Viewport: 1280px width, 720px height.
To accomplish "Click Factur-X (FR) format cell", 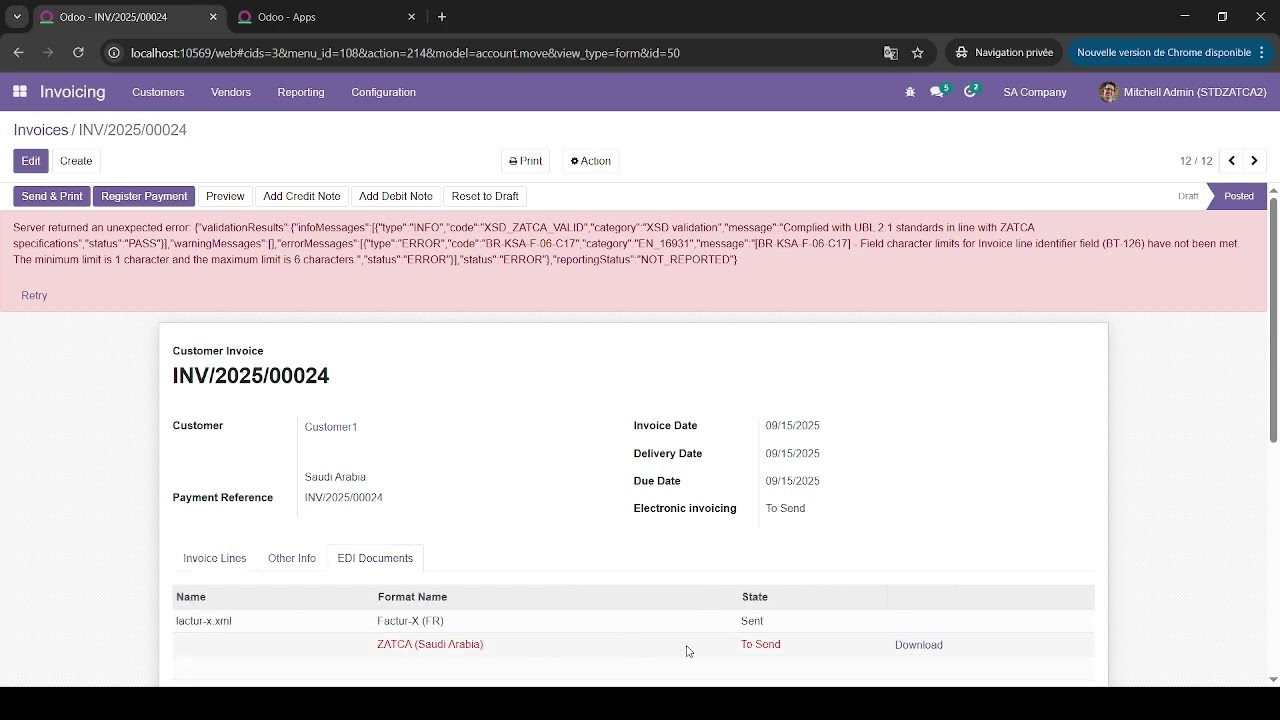I will [410, 621].
